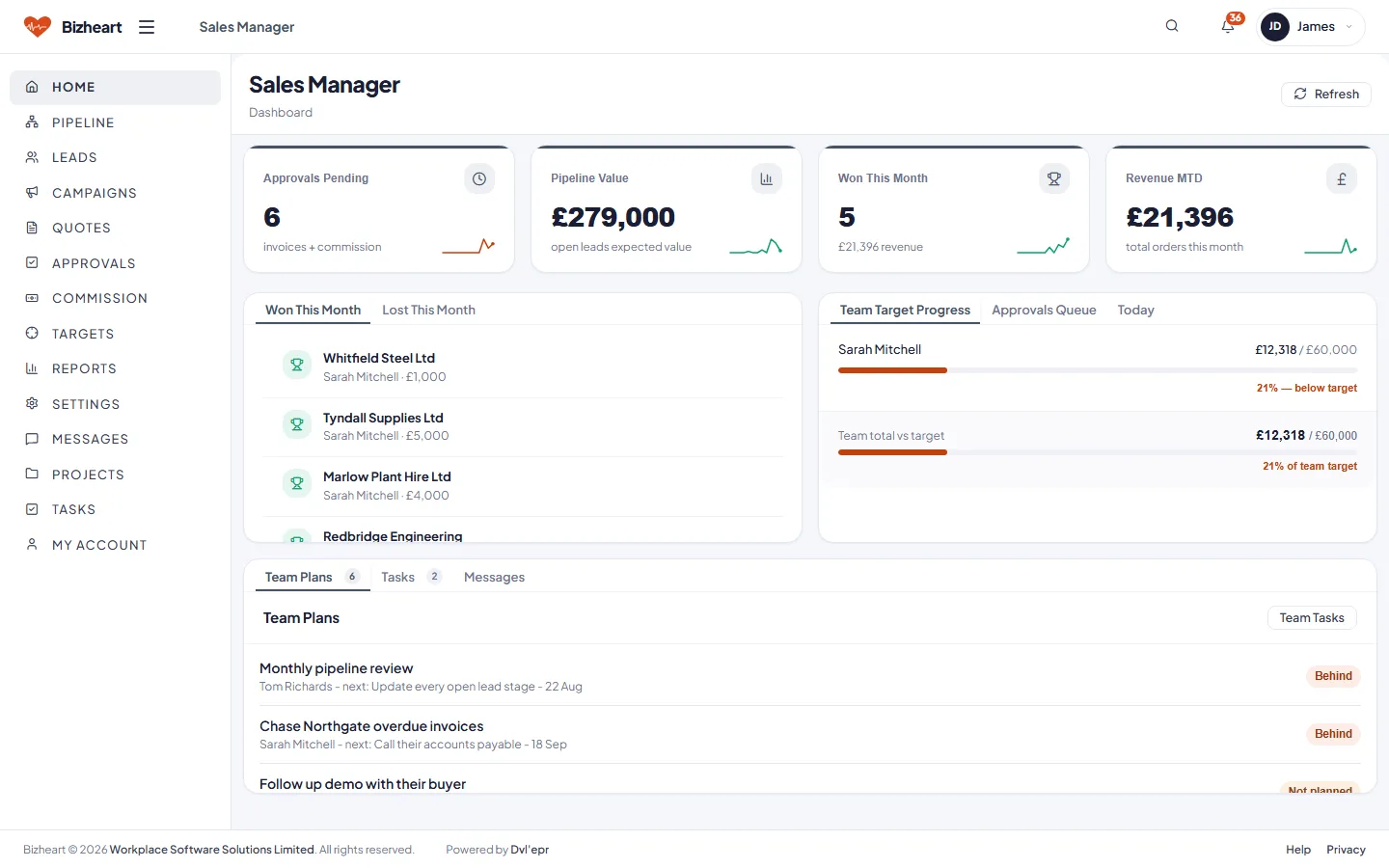Click the Bizheart heart logo
Image resolution: width=1389 pixels, height=868 pixels.
click(x=38, y=27)
